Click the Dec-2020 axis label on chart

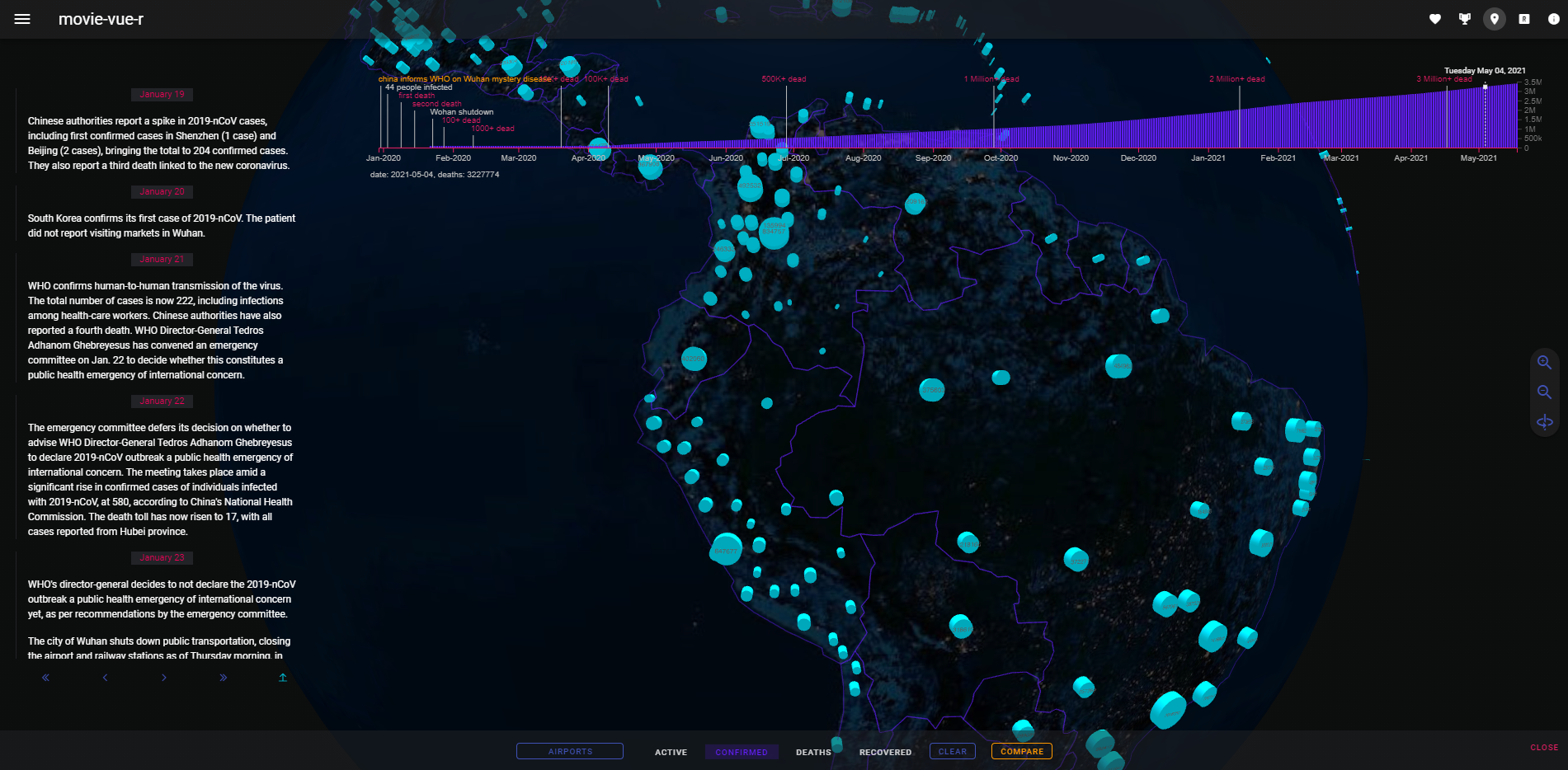pyautogui.click(x=1138, y=157)
